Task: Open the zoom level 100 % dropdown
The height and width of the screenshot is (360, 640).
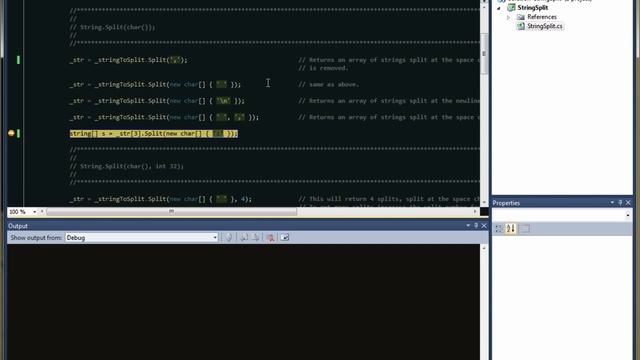Action: 34,212
